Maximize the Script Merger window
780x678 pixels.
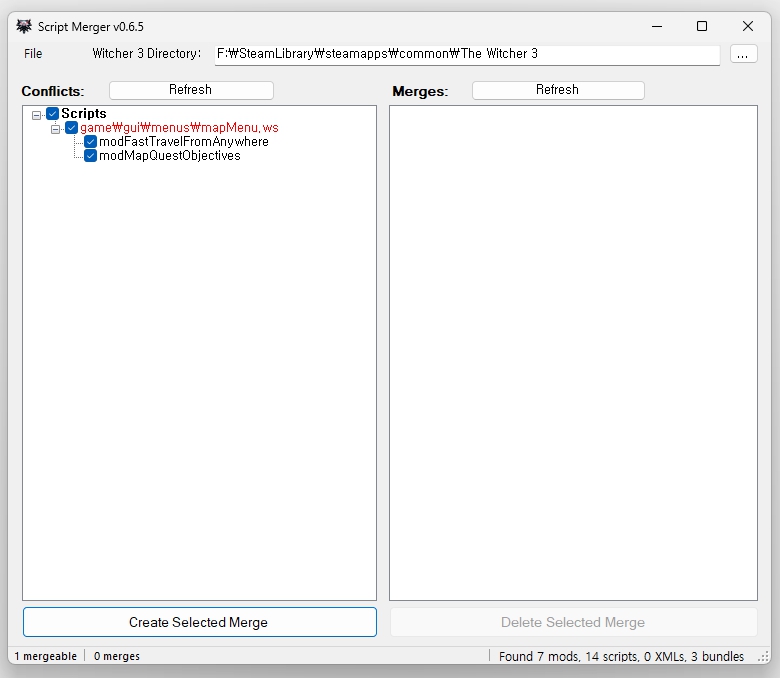(702, 26)
